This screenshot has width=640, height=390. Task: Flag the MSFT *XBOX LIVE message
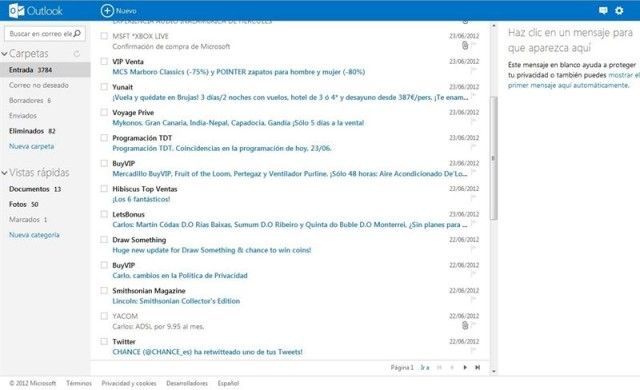pos(473,45)
